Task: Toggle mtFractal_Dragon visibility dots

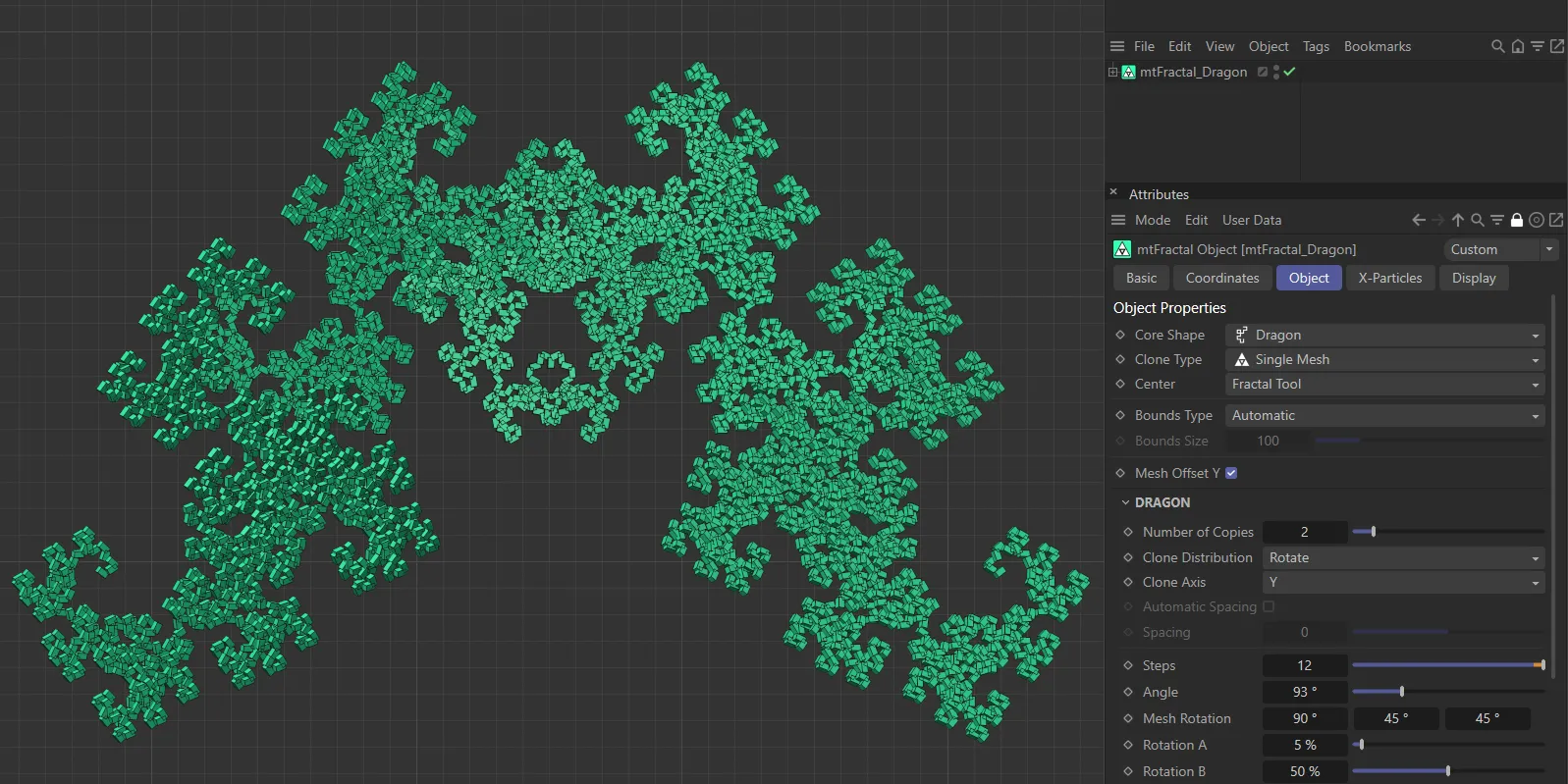Action: pos(1276,72)
